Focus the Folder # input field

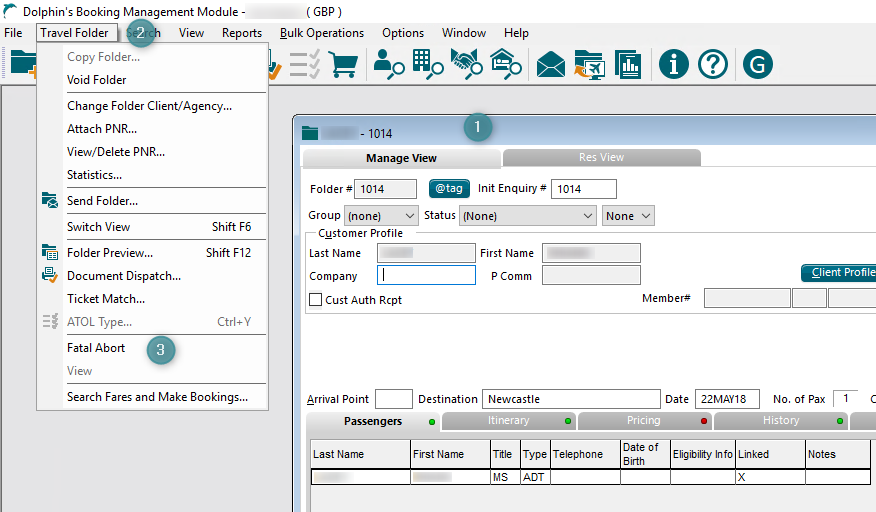[x=385, y=189]
